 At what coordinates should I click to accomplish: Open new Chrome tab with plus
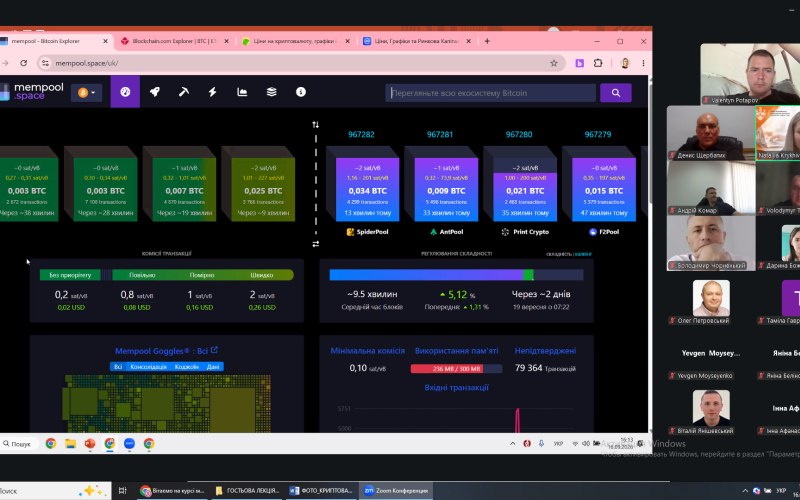click(487, 41)
